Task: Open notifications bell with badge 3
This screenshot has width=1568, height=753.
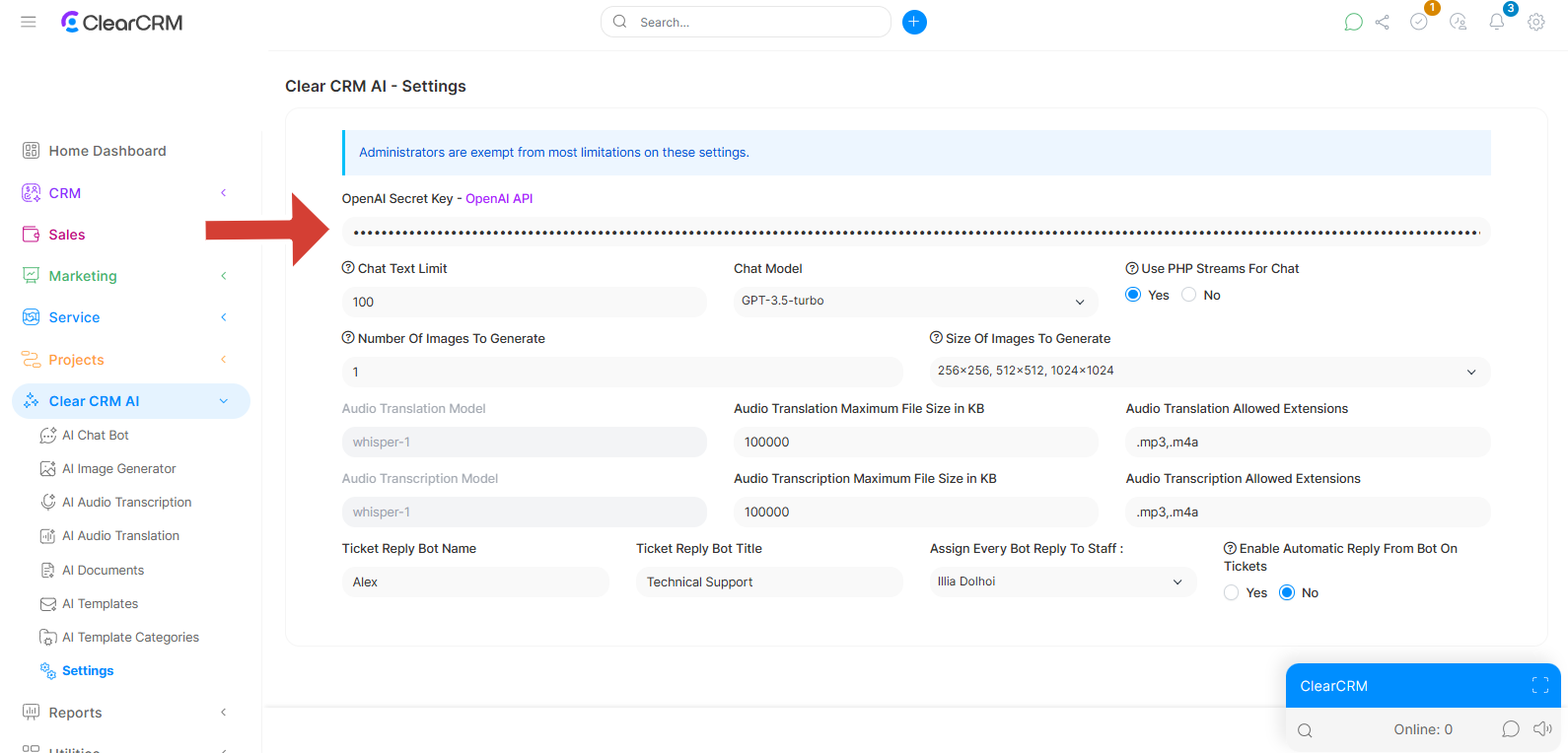Action: (x=1497, y=22)
